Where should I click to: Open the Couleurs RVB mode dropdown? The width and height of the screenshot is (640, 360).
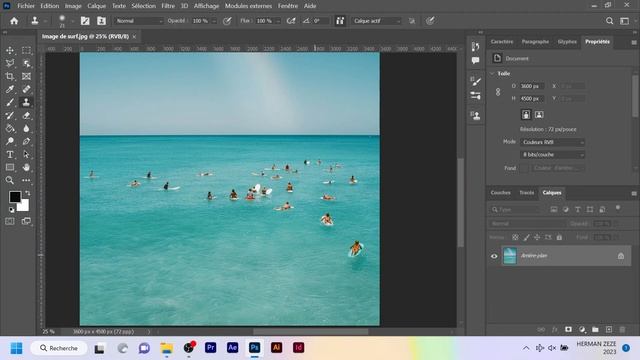coord(553,142)
